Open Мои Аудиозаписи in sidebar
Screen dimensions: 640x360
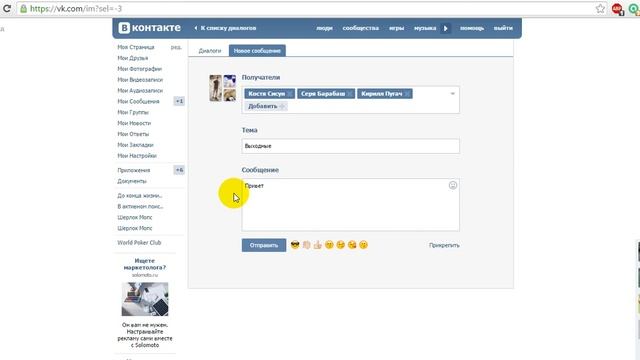click(x=140, y=90)
